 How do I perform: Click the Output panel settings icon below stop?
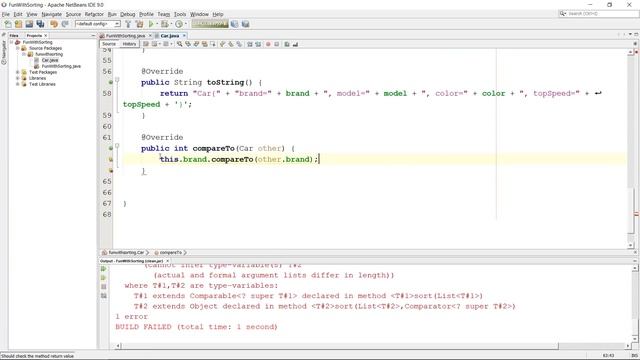pyautogui.click(x=104, y=296)
